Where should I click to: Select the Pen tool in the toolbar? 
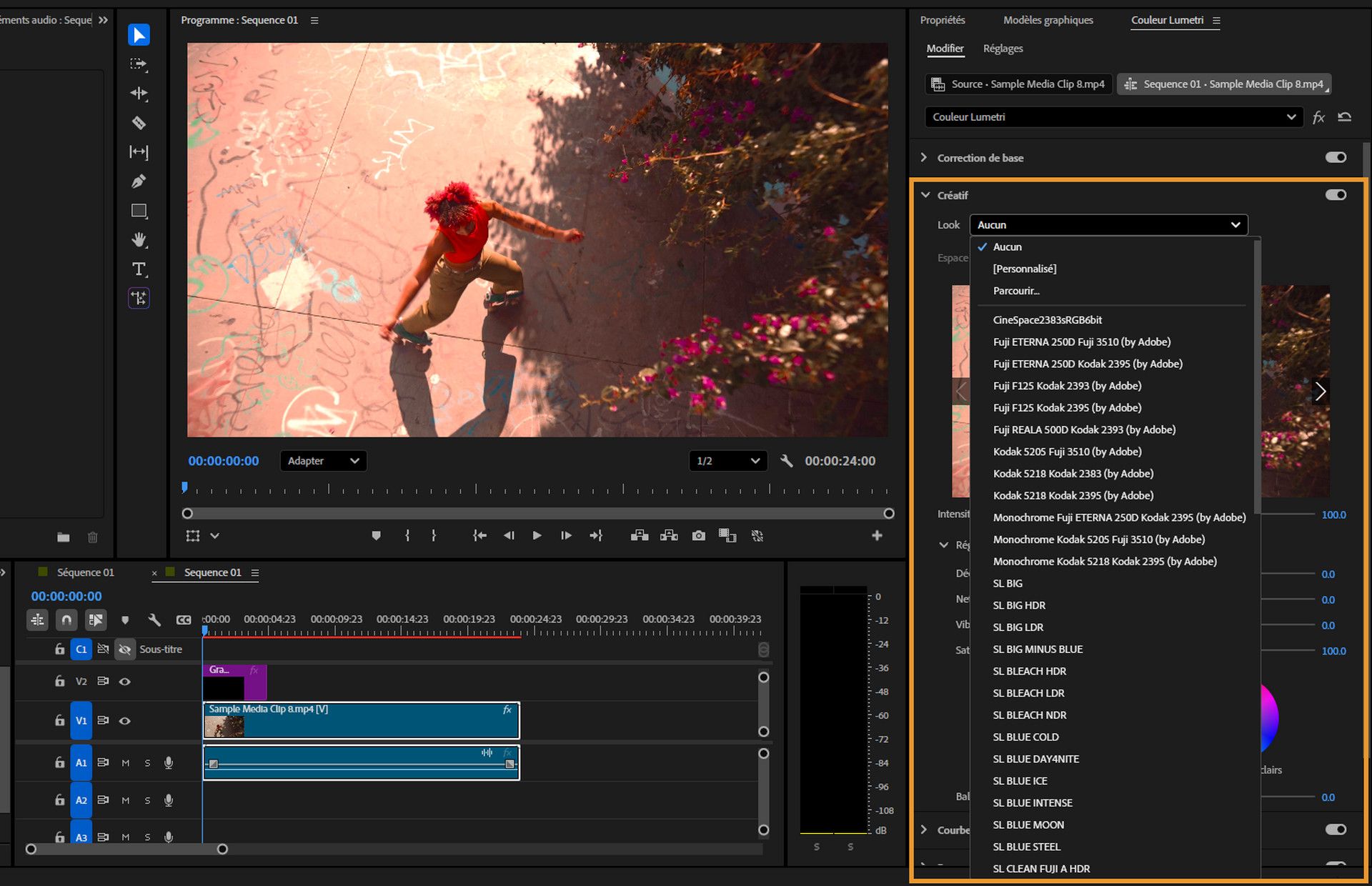pos(139,181)
